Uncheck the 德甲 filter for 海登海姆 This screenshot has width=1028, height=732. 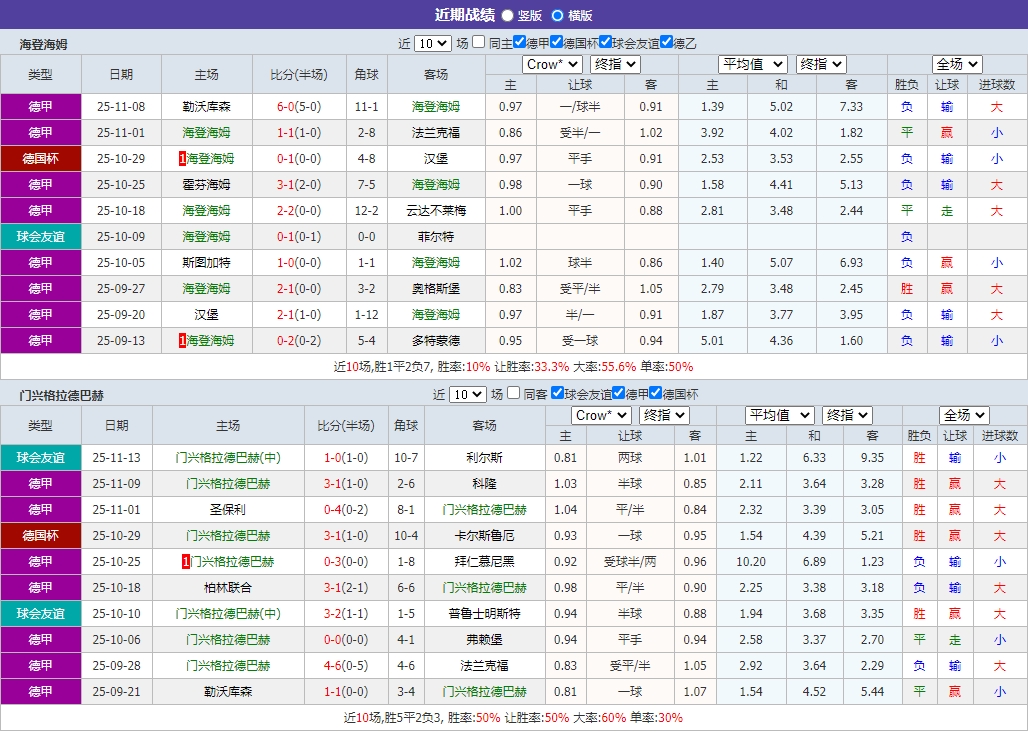(519, 43)
